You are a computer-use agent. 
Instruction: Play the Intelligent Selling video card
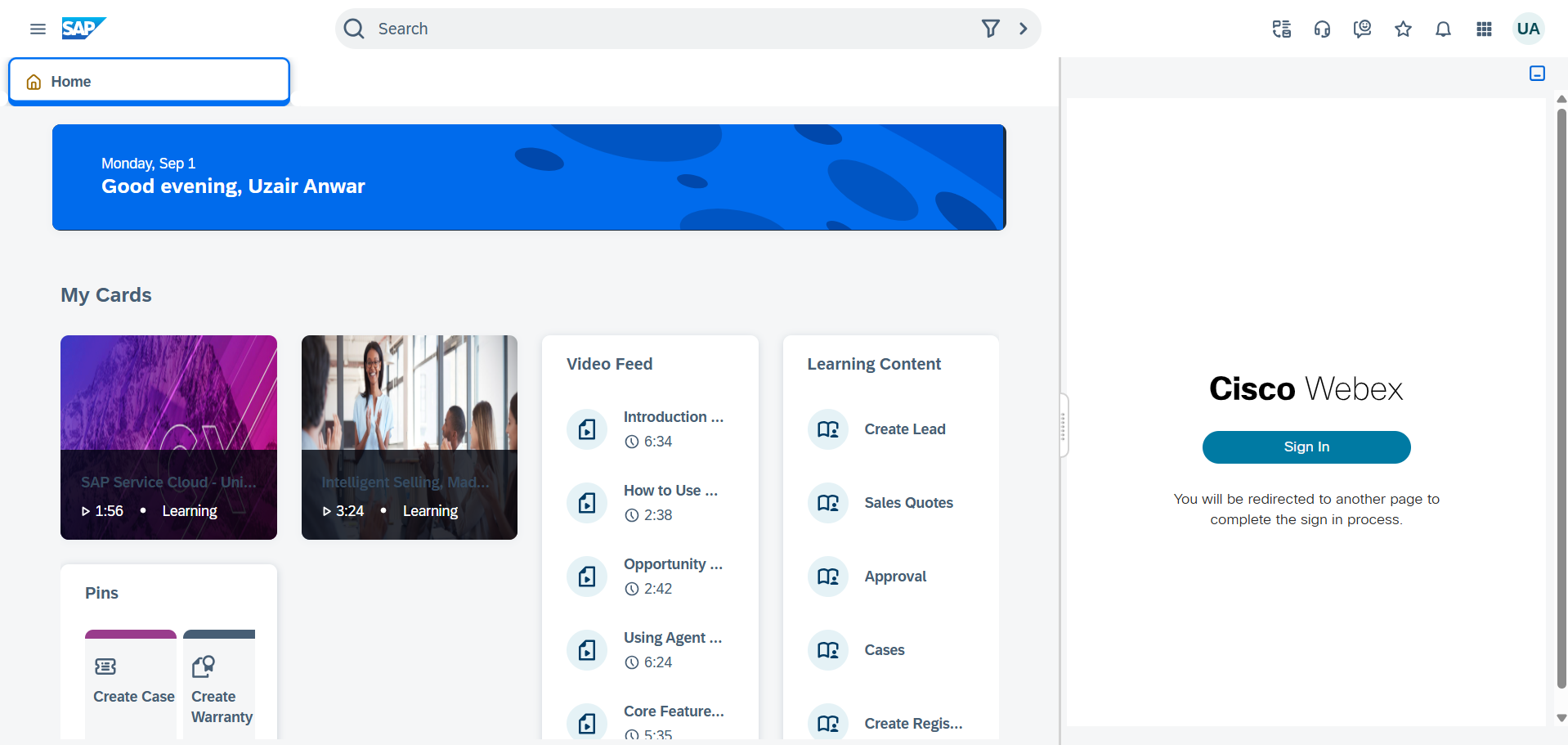(x=409, y=437)
